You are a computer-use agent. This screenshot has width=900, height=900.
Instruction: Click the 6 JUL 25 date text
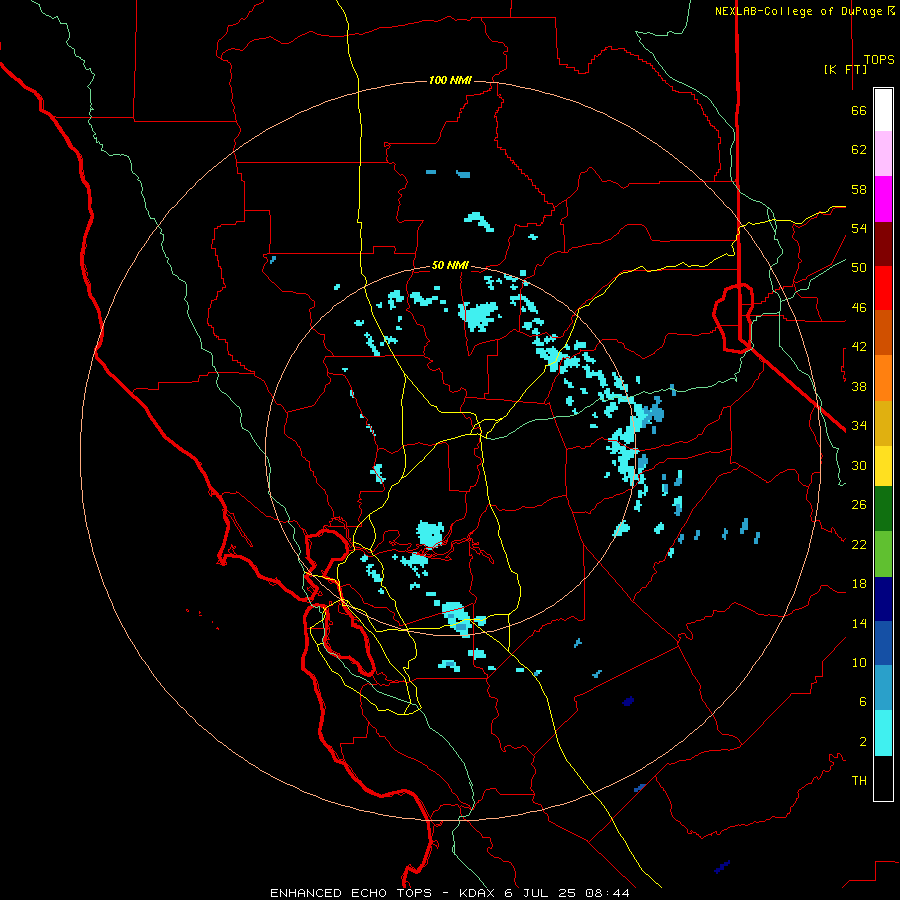click(541, 893)
